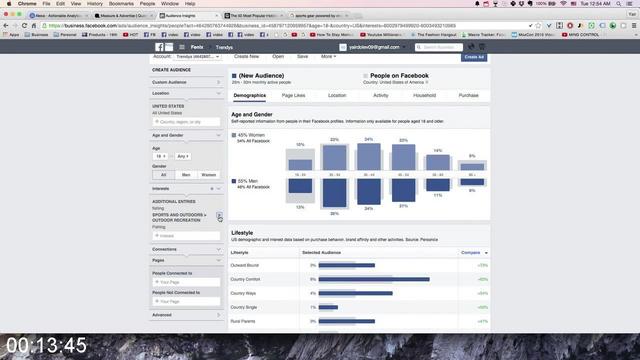Switch to the Location tab

337,96
